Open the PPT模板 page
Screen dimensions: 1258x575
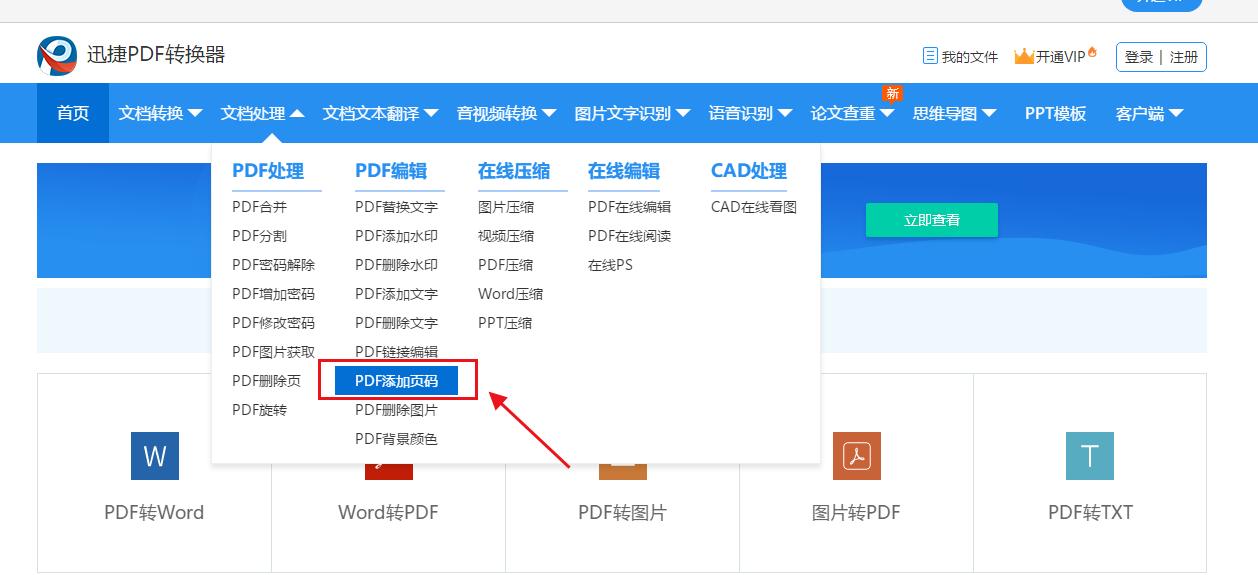click(1055, 113)
